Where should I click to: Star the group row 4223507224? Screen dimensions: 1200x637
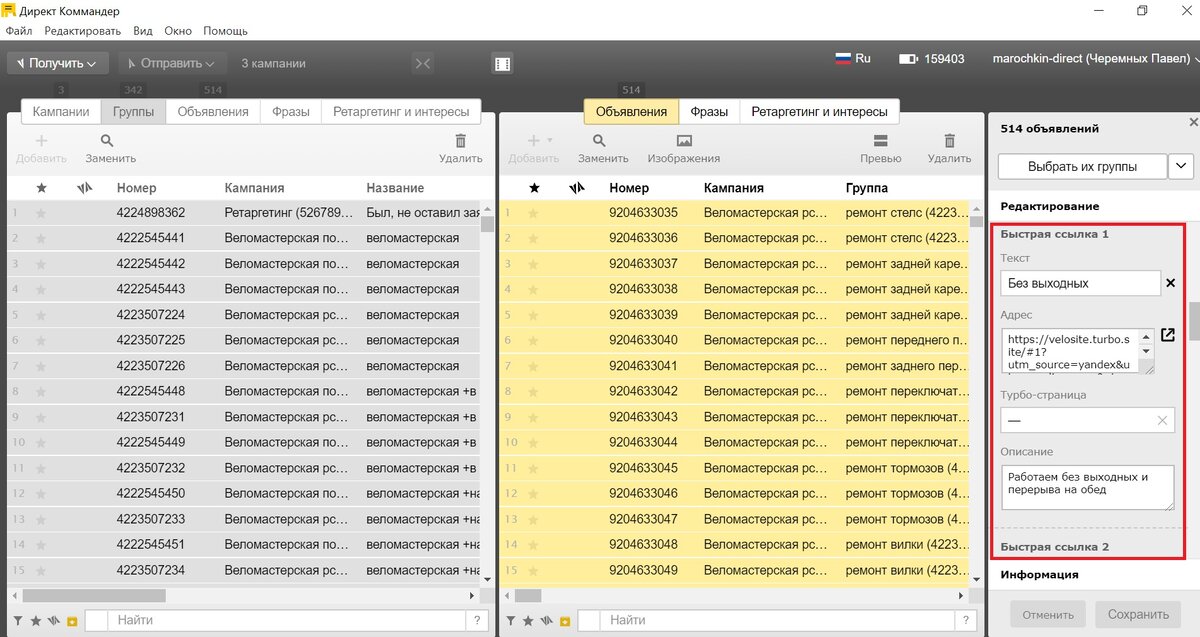(x=41, y=315)
